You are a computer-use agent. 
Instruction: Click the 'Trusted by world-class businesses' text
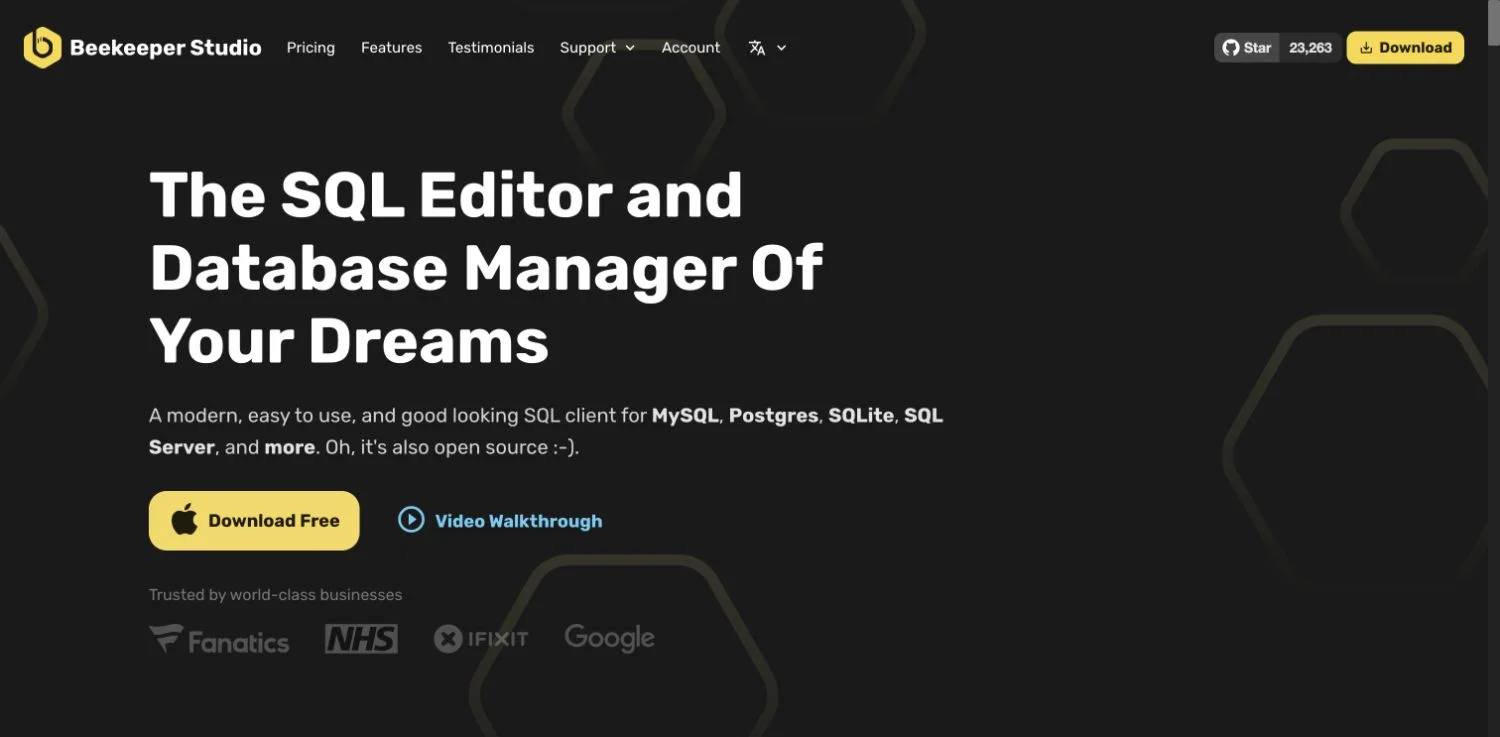tap(276, 595)
